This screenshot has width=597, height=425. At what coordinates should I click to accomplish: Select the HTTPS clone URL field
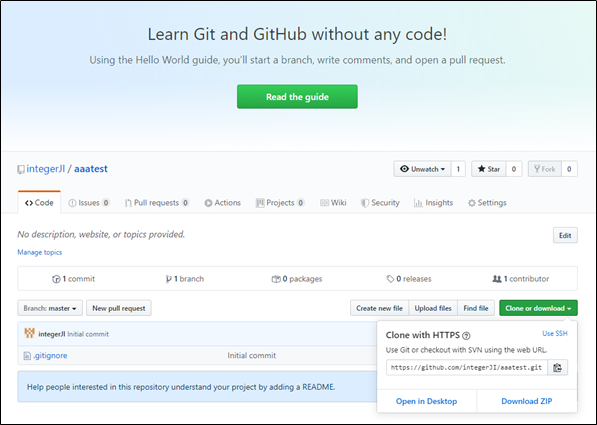(467, 367)
